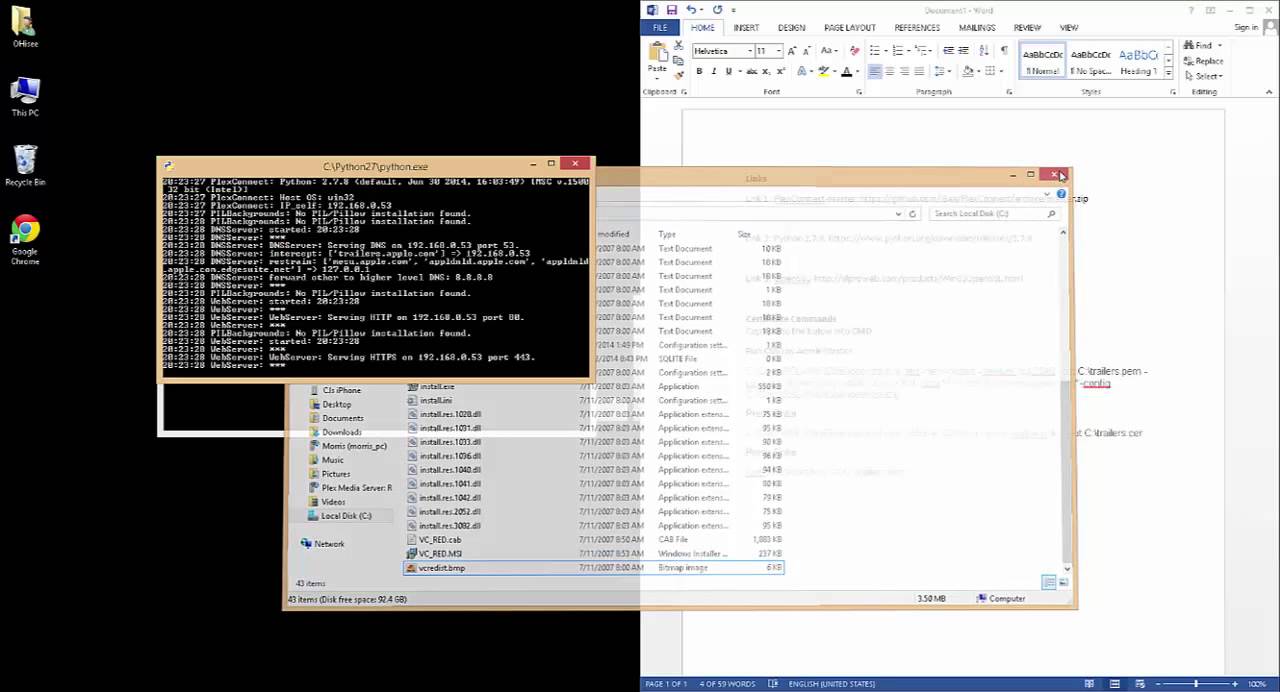Image resolution: width=1280 pixels, height=692 pixels.
Task: Click the Find button in Editing group
Action: [1198, 45]
